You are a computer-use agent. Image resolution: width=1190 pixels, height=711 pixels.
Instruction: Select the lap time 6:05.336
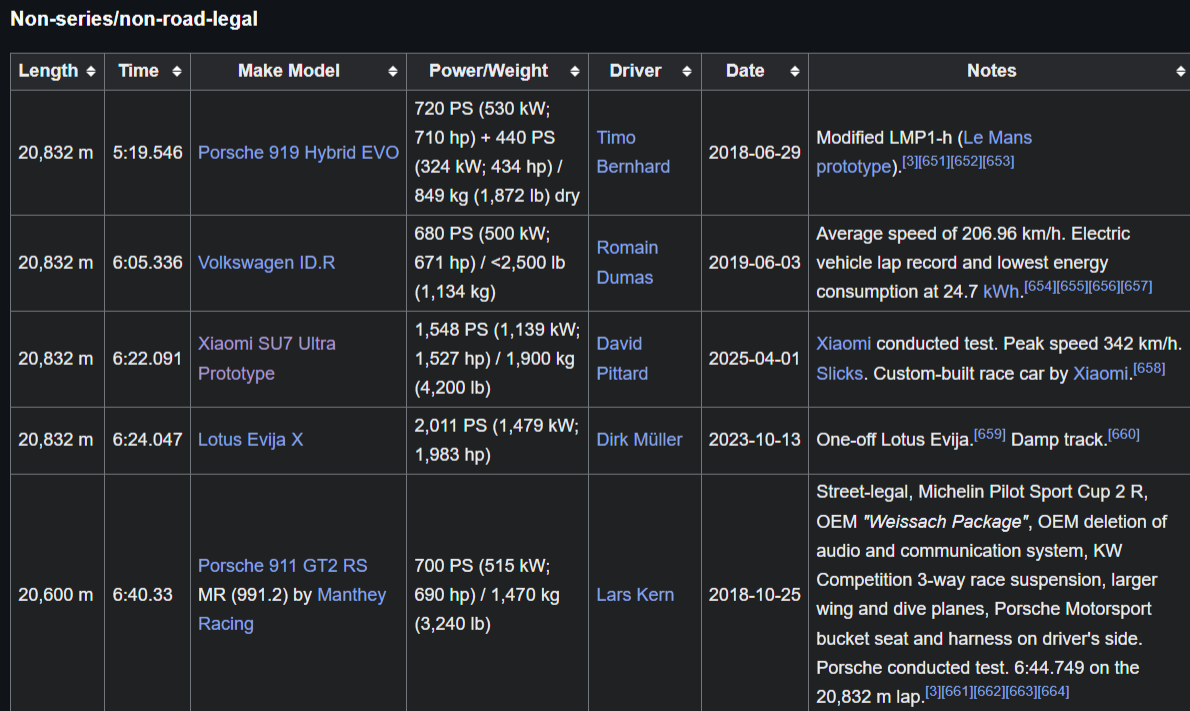point(147,263)
